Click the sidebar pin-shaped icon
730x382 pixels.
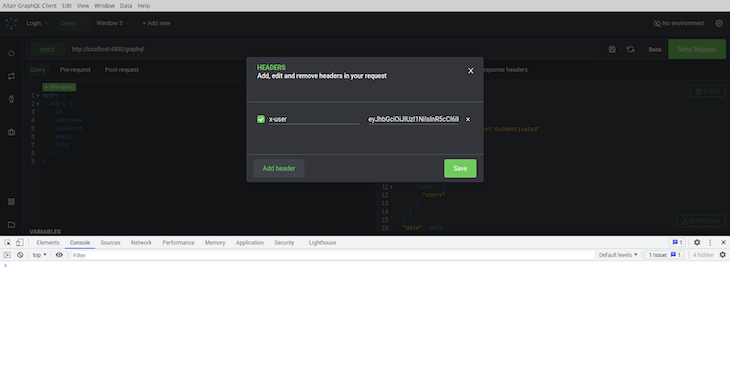(x=11, y=99)
